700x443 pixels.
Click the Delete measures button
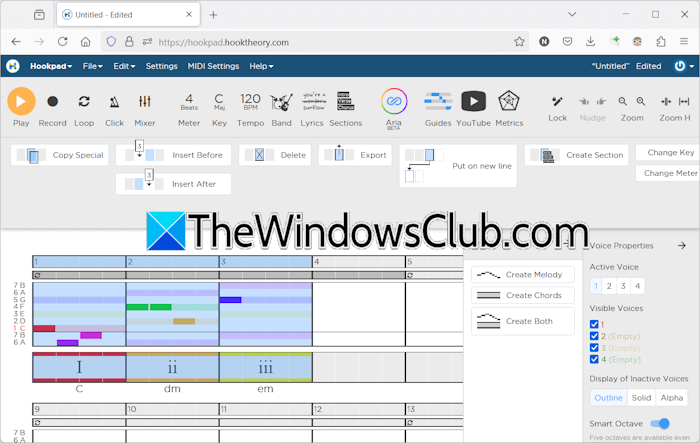(275, 155)
